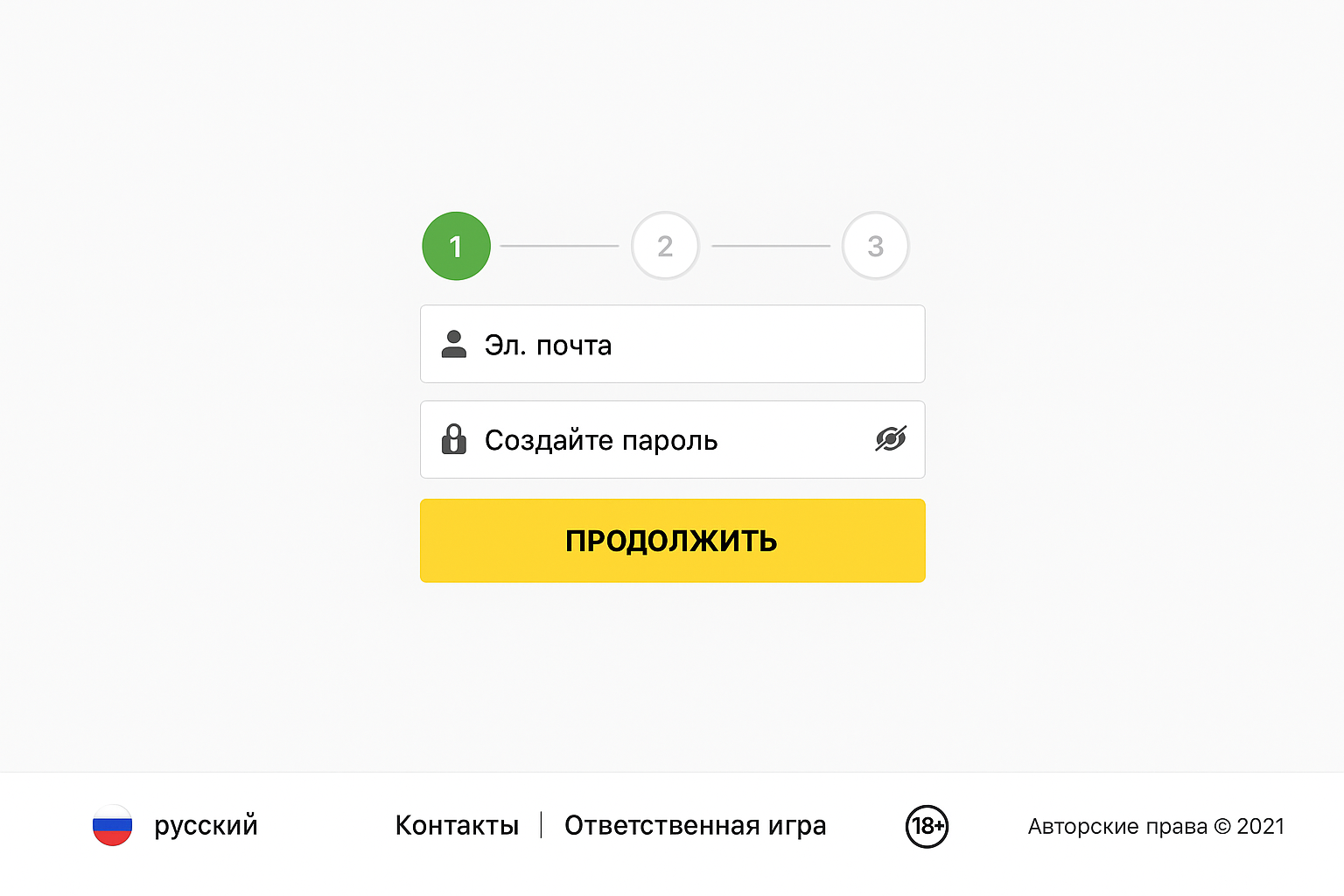The image size is (1344, 896).
Task: Click the padlock icon
Action: point(454,439)
